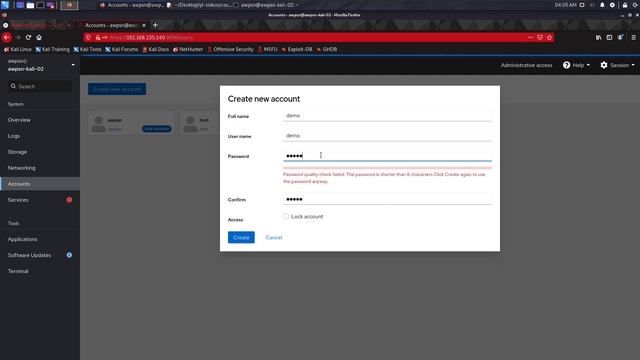Open Kali Forums bookmark

tap(122, 49)
